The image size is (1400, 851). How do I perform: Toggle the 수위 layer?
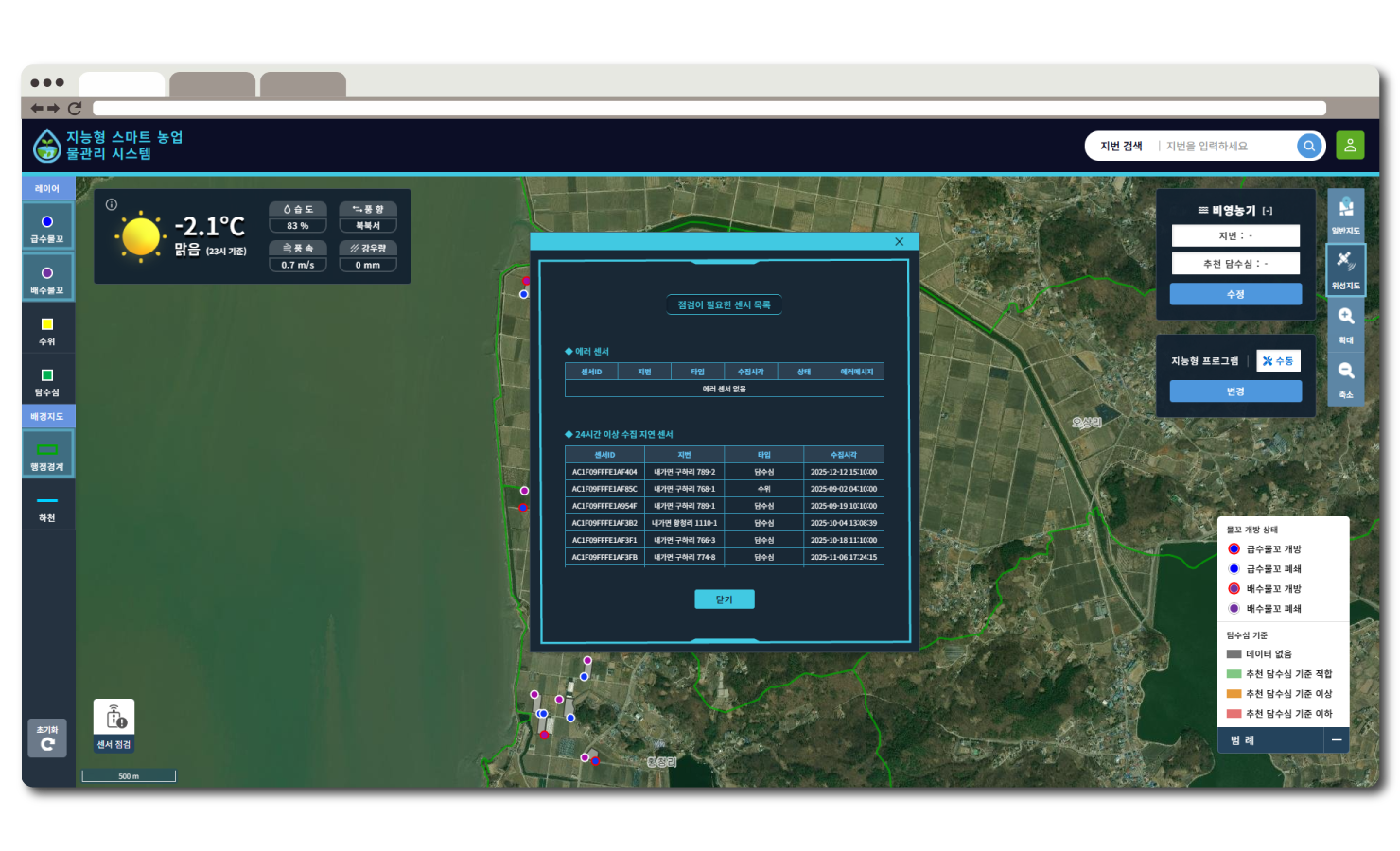(x=47, y=330)
